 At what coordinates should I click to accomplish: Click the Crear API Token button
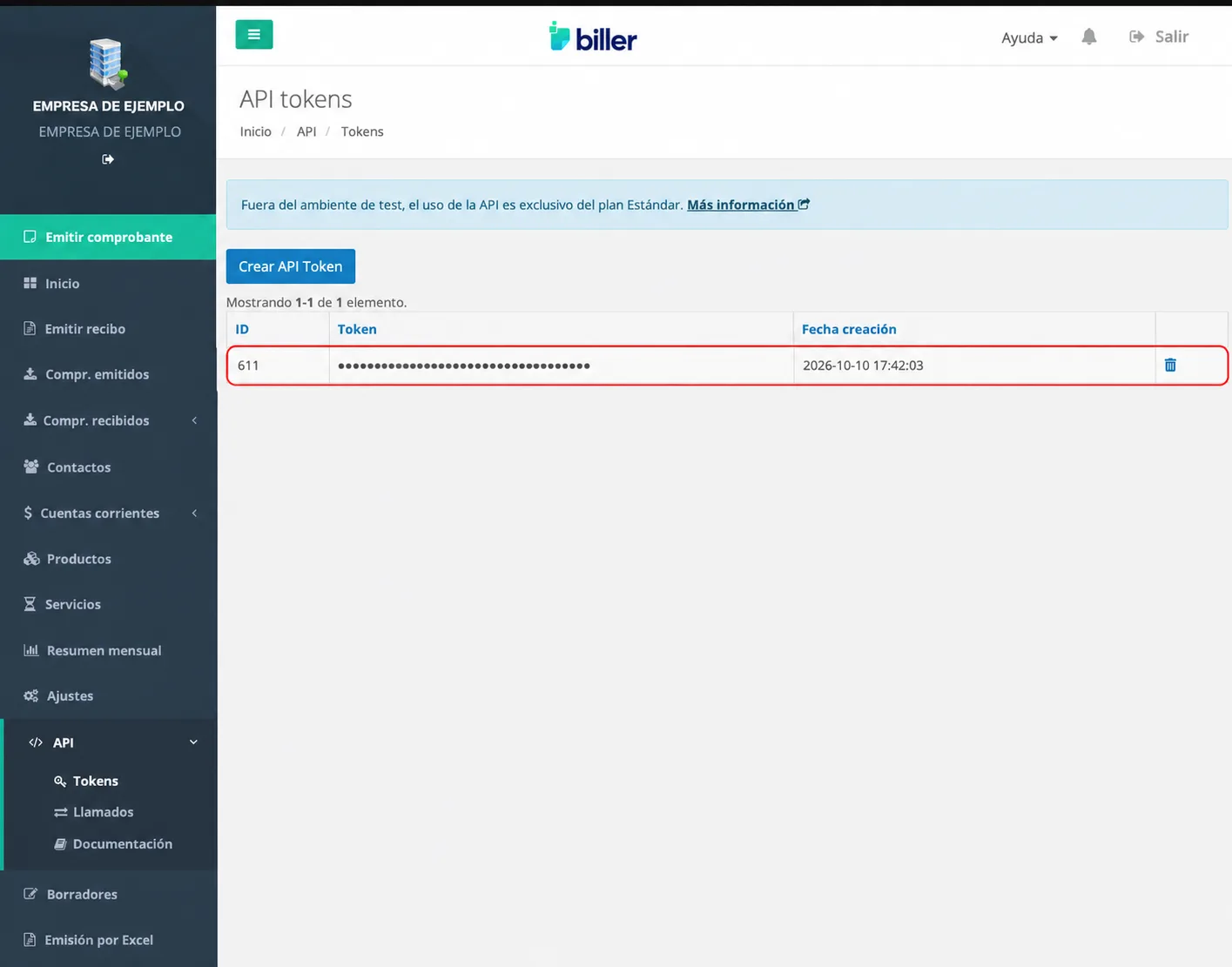point(291,266)
